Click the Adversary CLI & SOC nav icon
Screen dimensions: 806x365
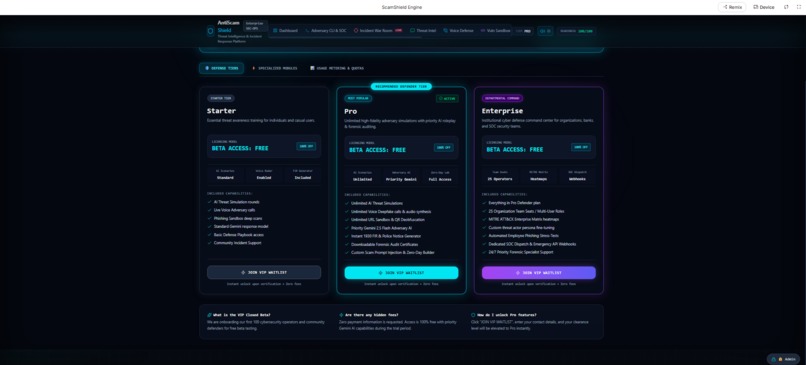tap(307, 30)
